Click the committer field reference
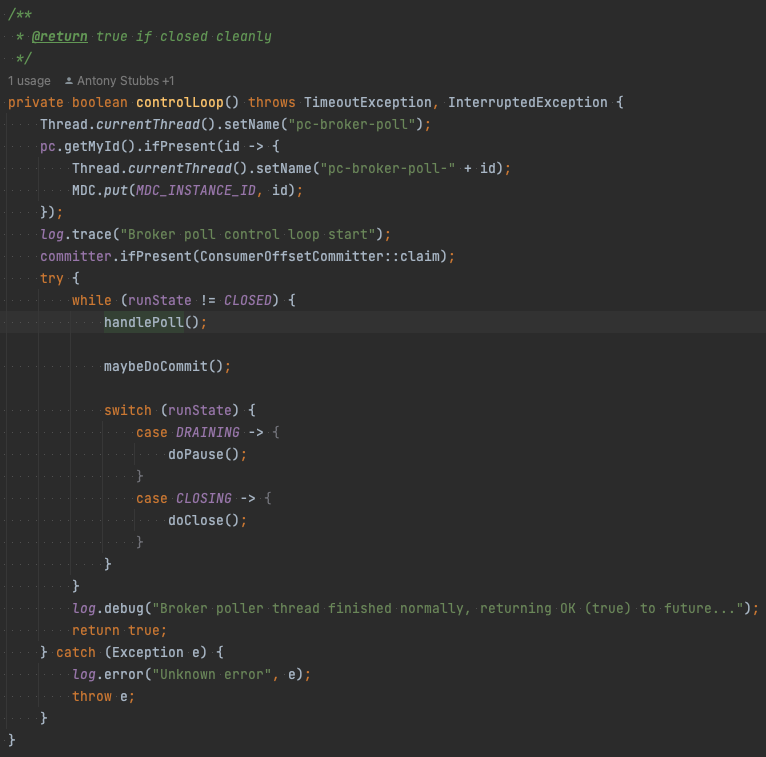Screen dimensions: 766x757 click(76, 256)
